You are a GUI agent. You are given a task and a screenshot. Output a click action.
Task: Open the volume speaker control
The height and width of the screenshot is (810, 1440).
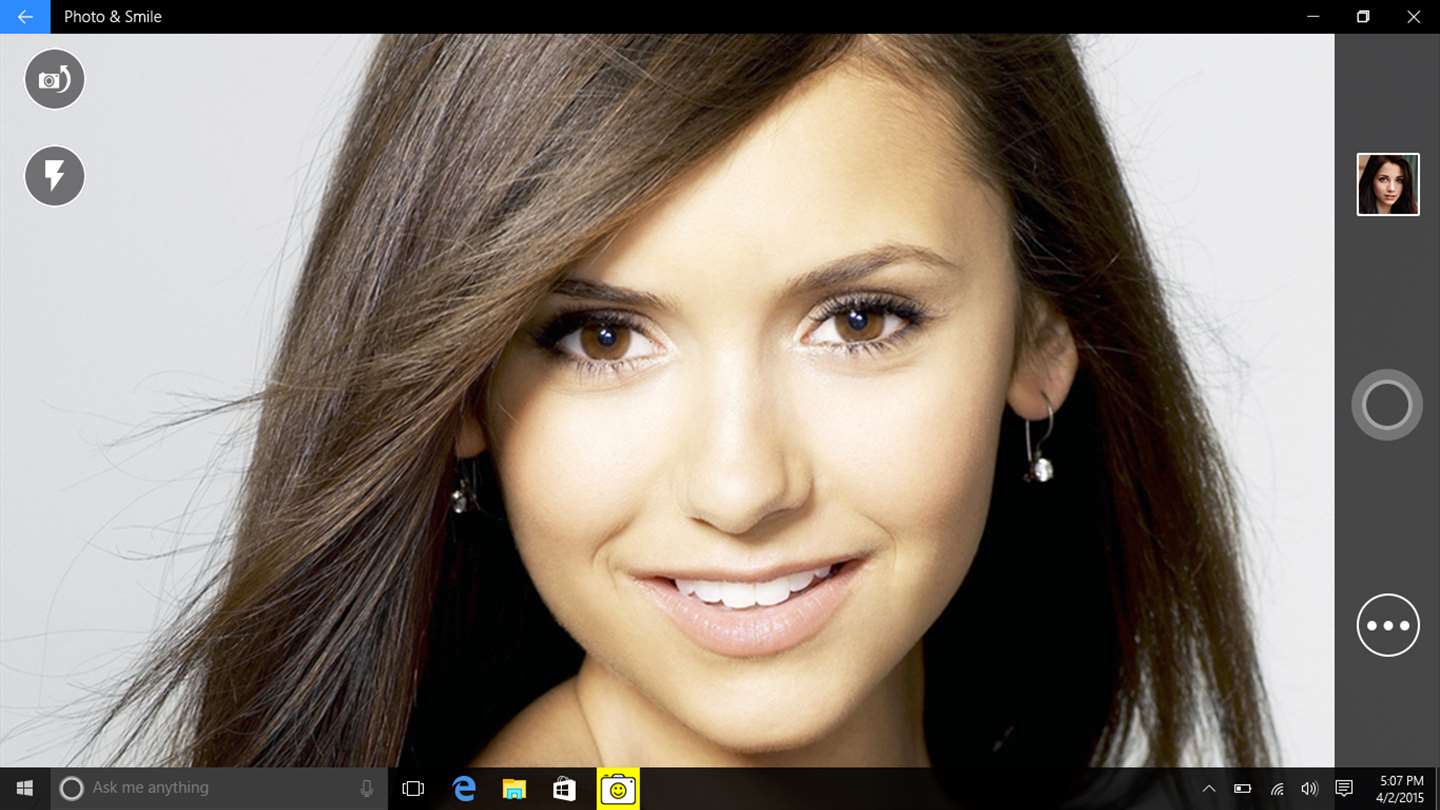1309,789
